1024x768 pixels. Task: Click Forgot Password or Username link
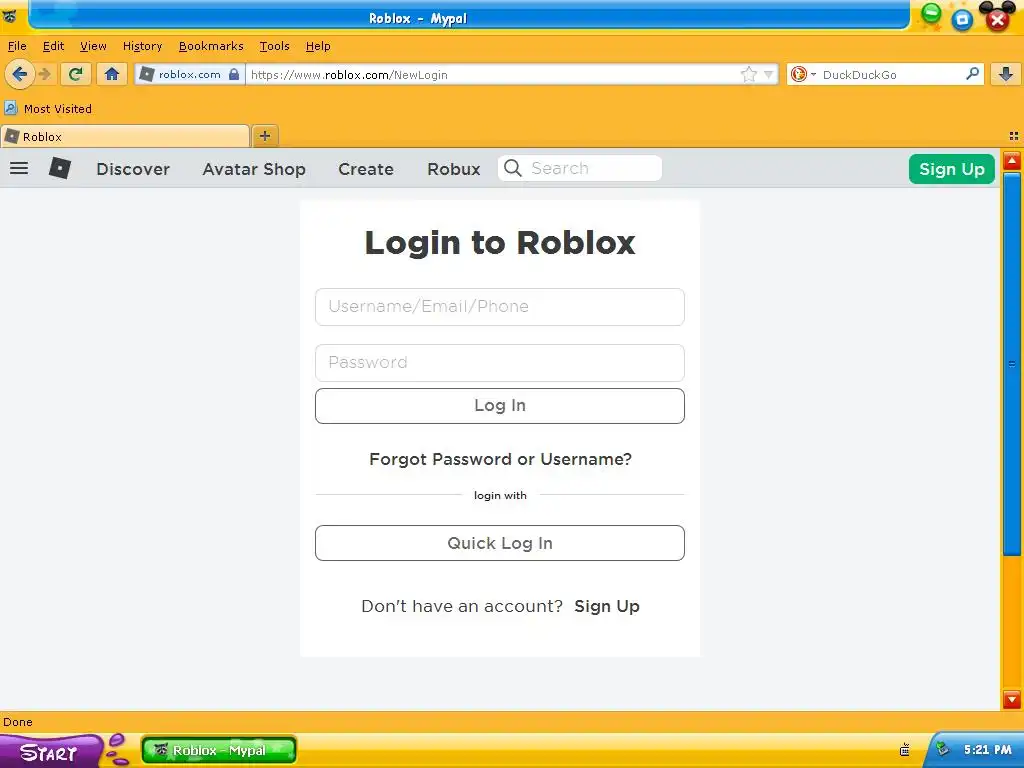click(x=500, y=459)
